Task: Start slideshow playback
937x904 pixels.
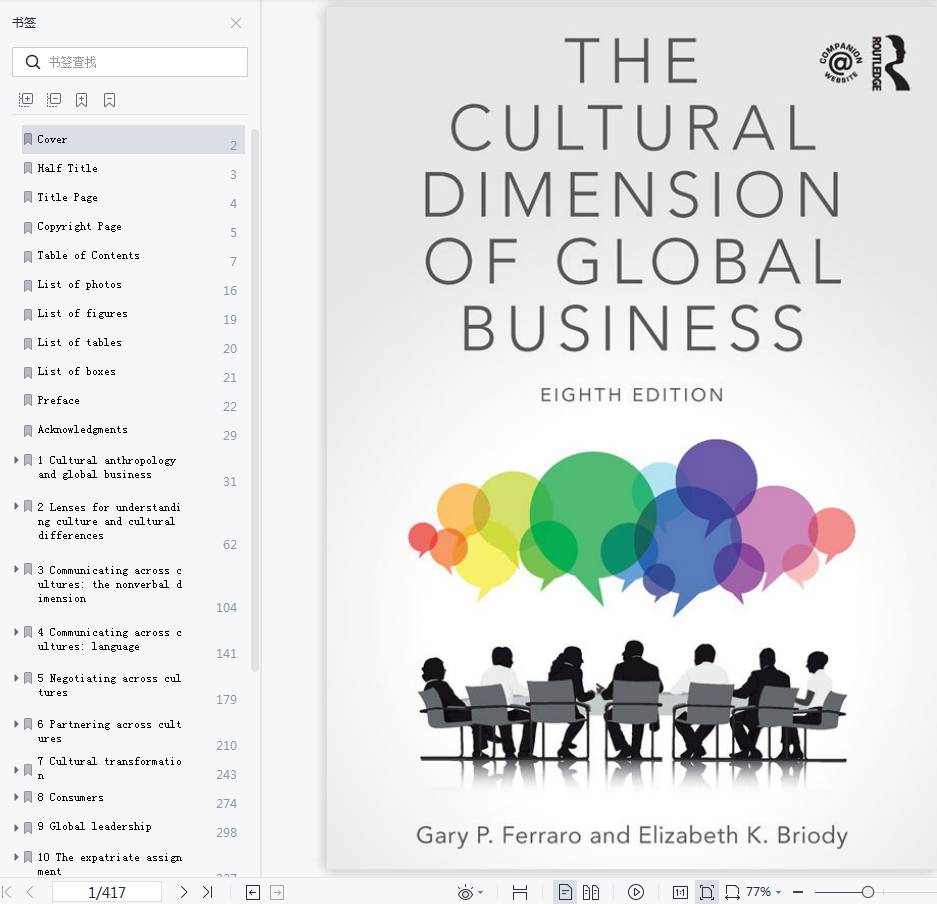Action: click(636, 893)
